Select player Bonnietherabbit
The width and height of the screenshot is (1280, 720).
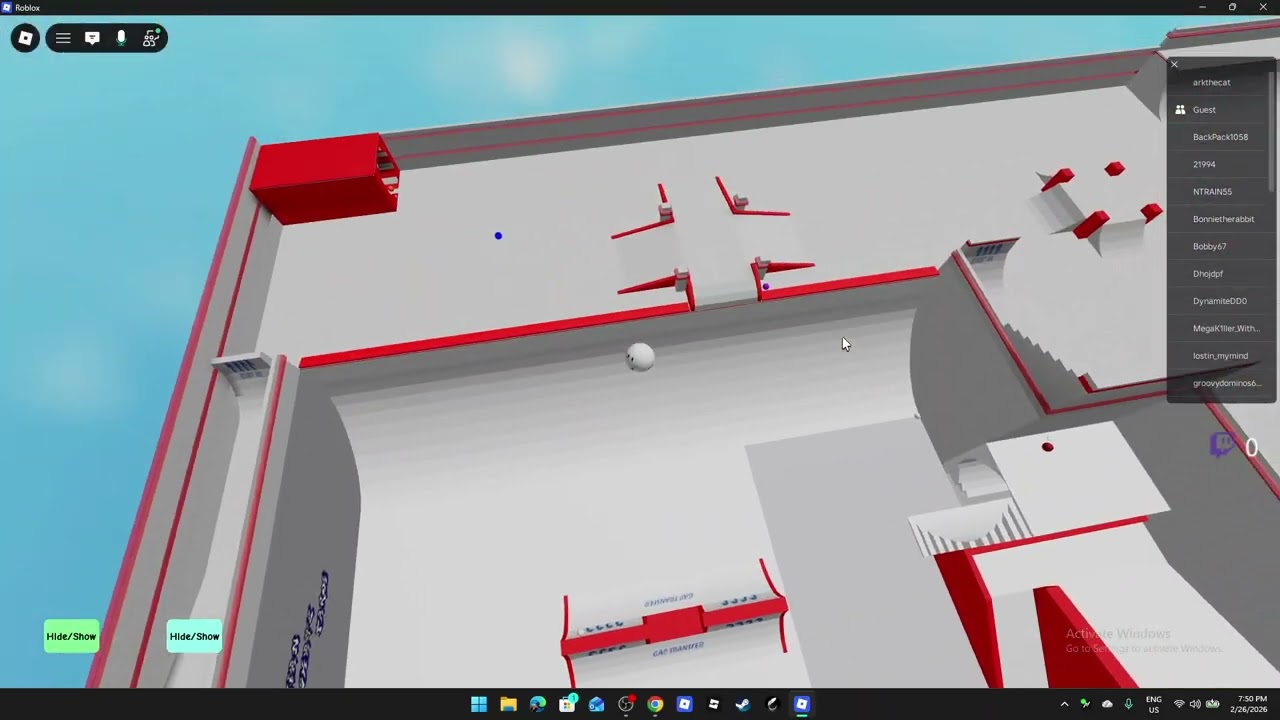point(1219,219)
